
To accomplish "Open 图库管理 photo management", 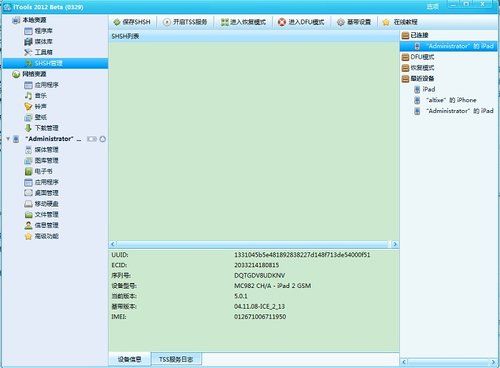I will (x=41, y=160).
